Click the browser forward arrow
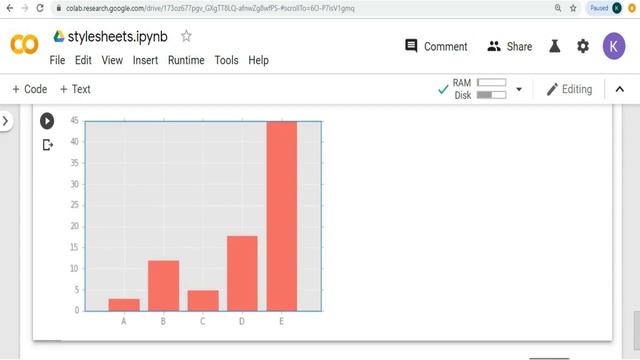The image size is (640, 360). click(x=24, y=8)
